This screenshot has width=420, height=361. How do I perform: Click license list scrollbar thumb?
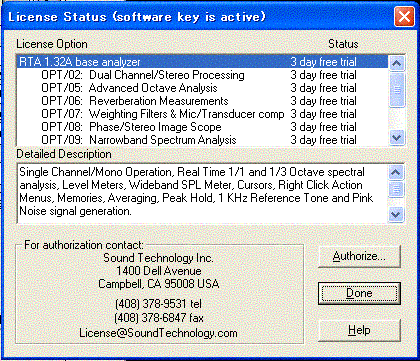pos(397,89)
